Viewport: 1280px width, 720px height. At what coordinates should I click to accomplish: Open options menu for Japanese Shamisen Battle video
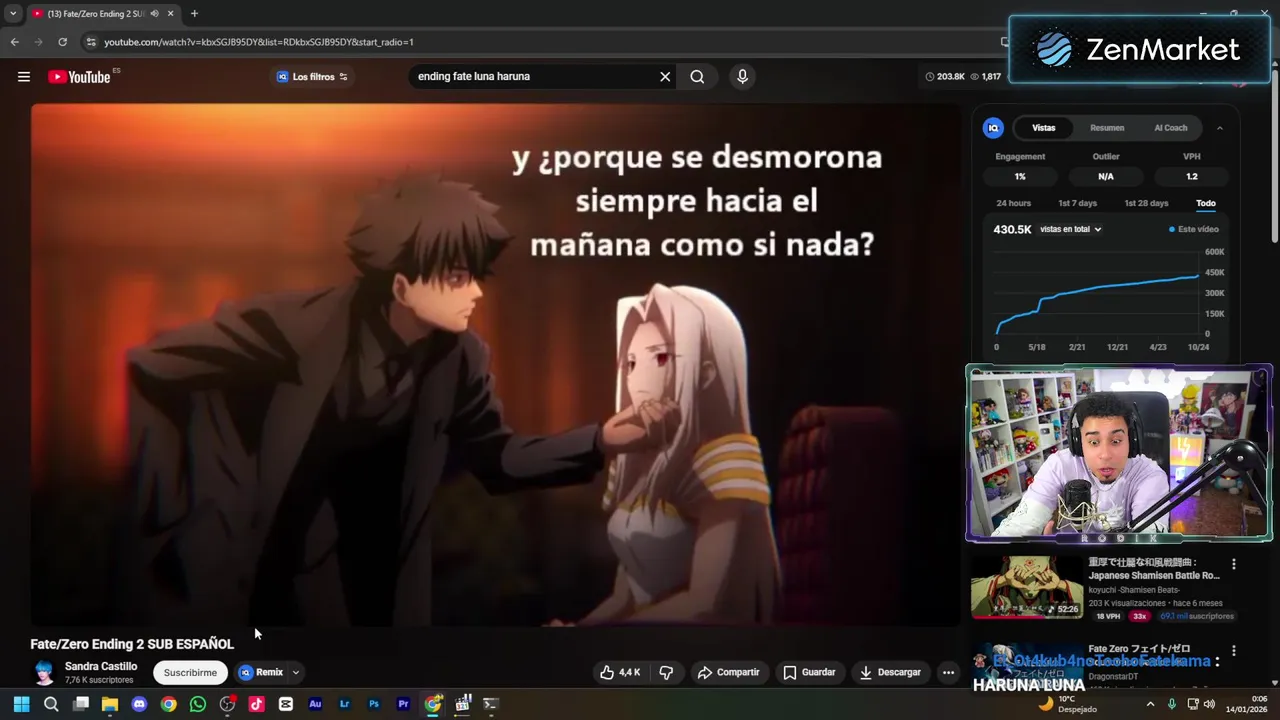click(1234, 564)
